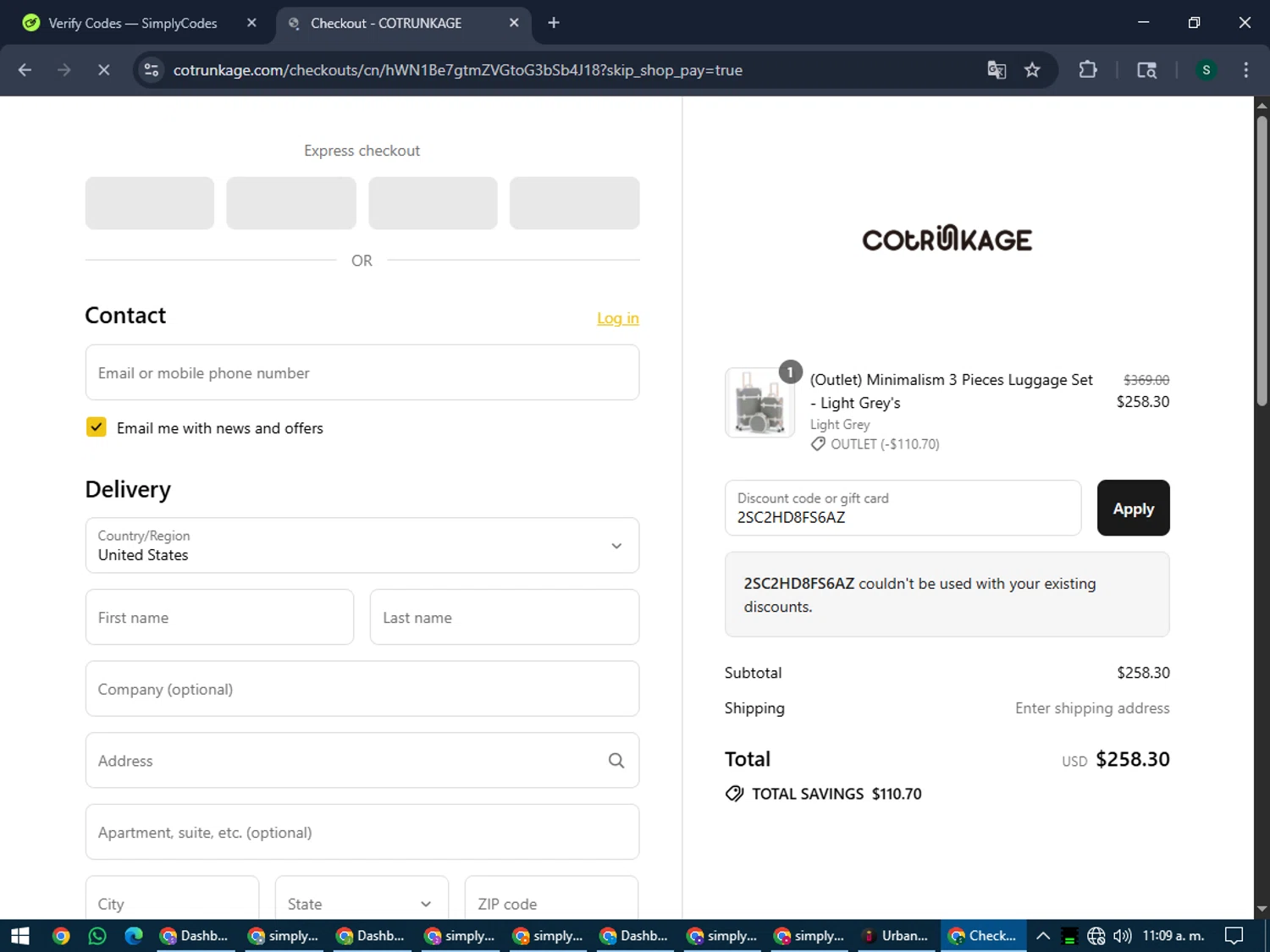Click the USD $258.30 total amount
The height and width of the screenshot is (952, 1270).
[1116, 759]
